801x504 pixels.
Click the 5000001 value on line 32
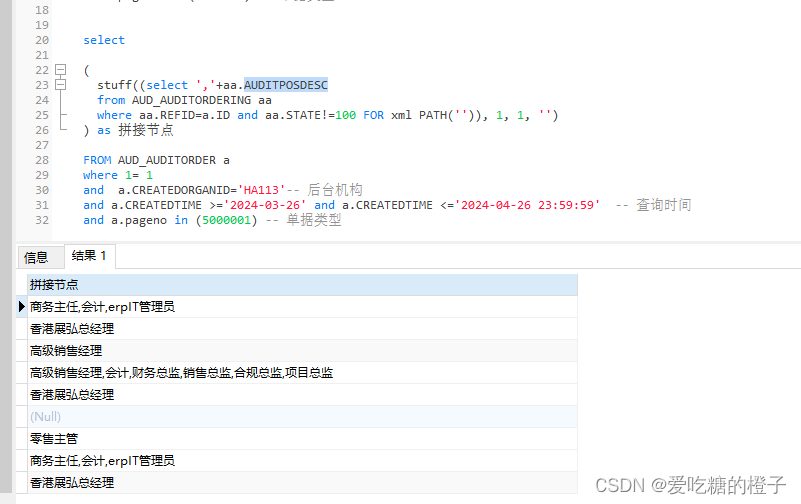tap(226, 220)
